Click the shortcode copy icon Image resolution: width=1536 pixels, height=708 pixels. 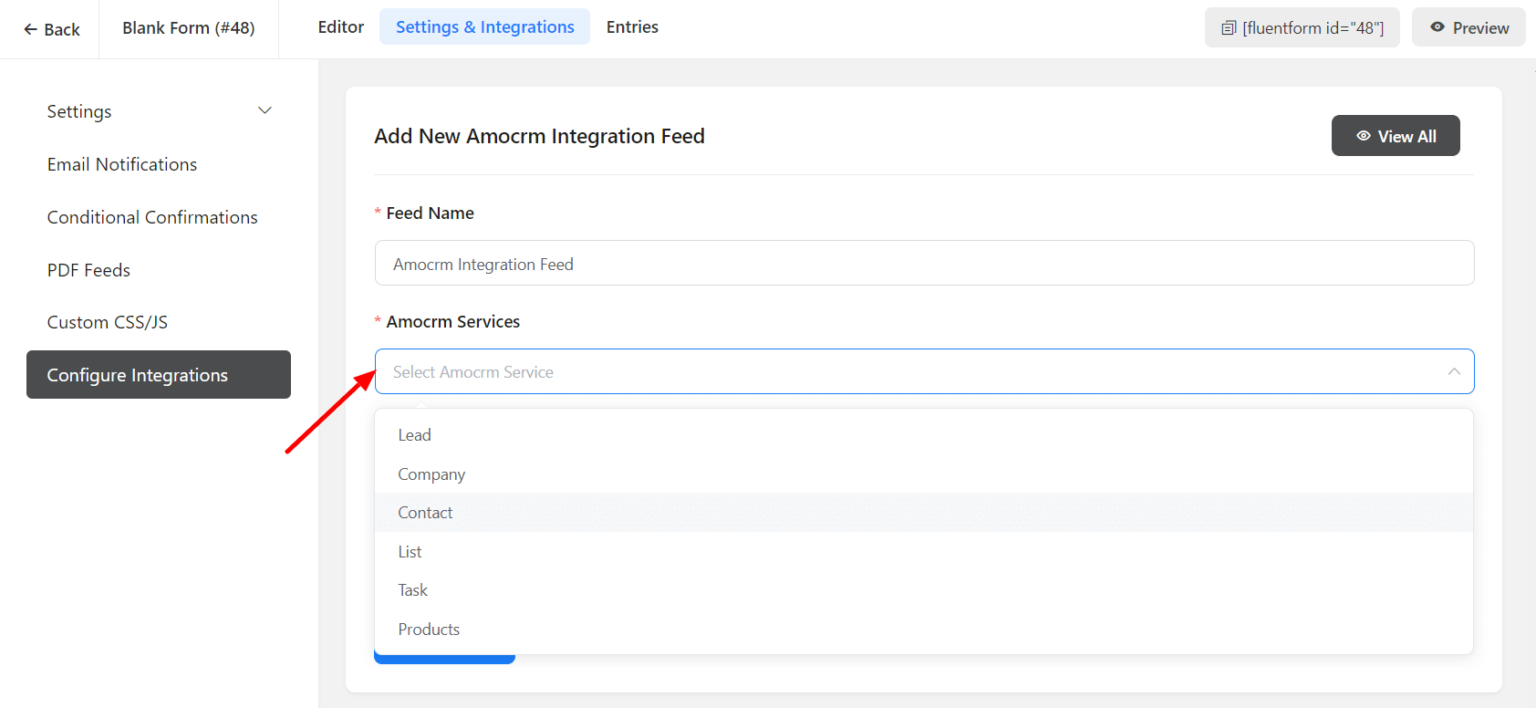pyautogui.click(x=1229, y=27)
